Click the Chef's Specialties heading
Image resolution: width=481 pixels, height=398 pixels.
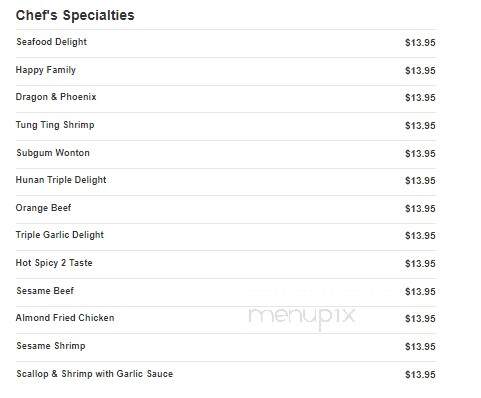pyautogui.click(x=75, y=15)
